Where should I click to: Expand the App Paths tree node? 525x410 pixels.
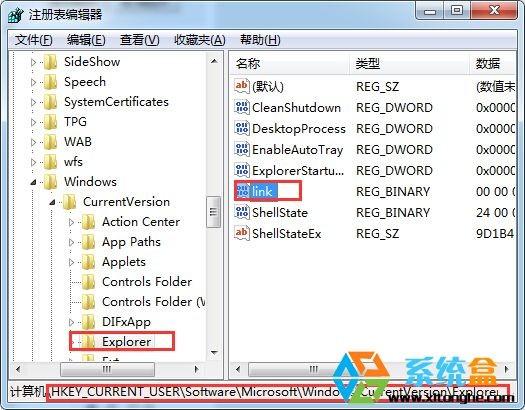[71, 242]
